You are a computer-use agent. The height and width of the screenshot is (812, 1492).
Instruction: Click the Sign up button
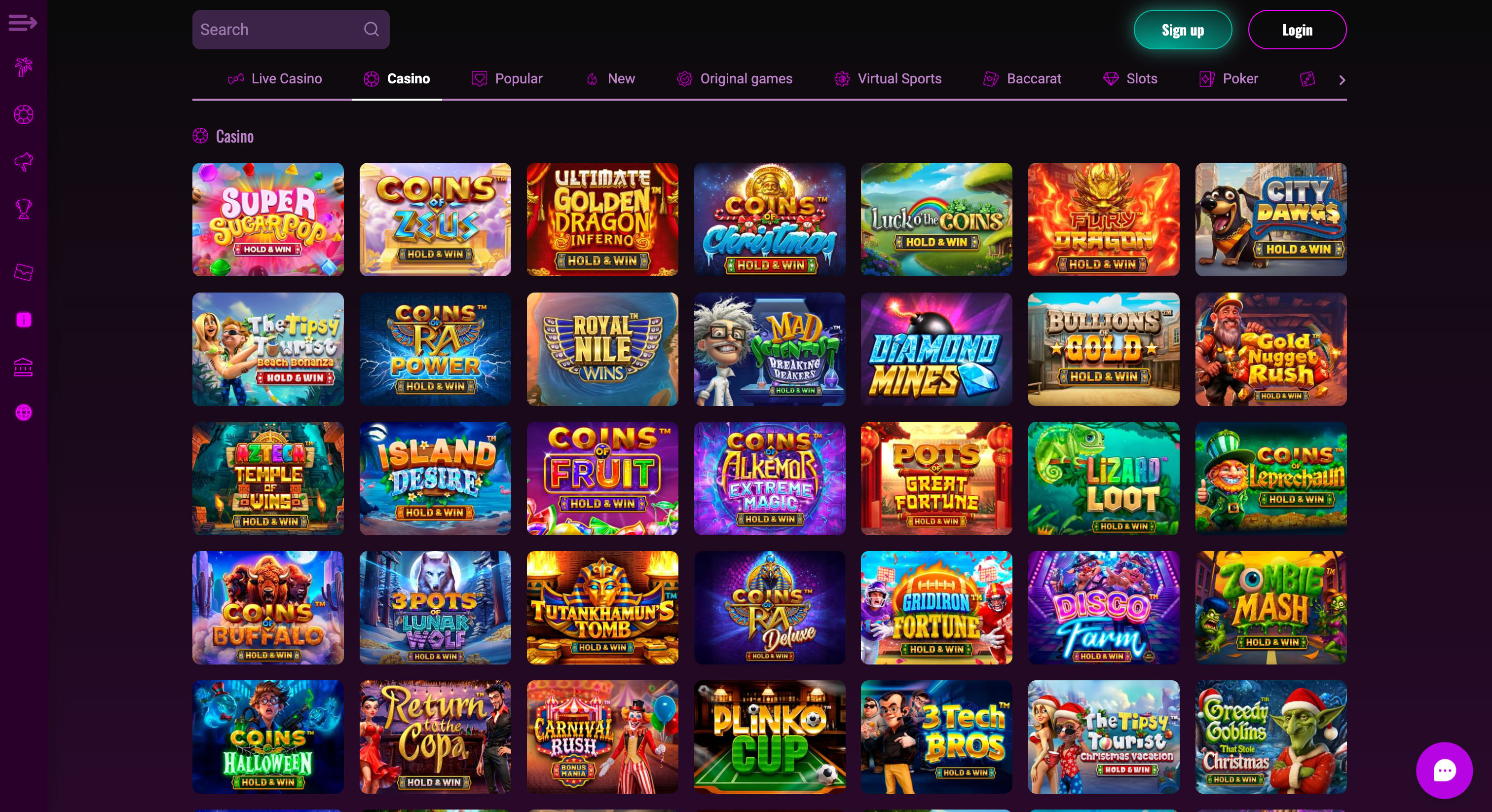tap(1183, 30)
